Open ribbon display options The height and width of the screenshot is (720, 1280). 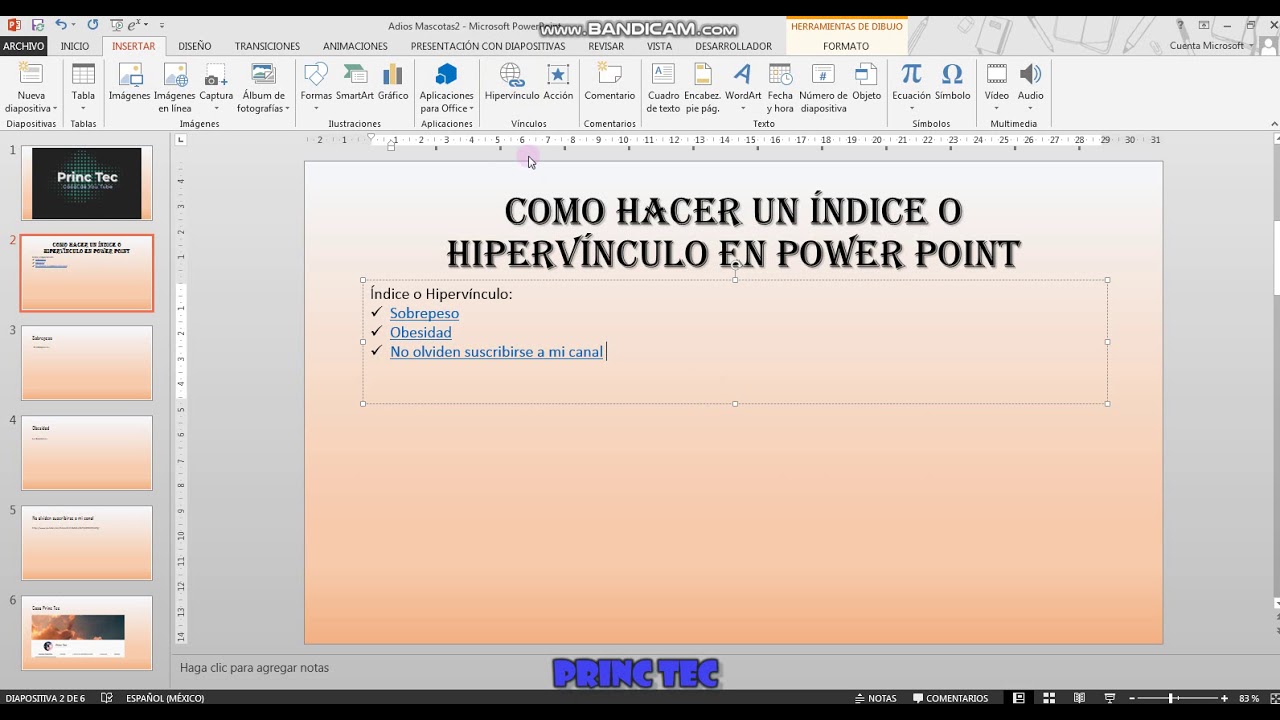point(1204,25)
